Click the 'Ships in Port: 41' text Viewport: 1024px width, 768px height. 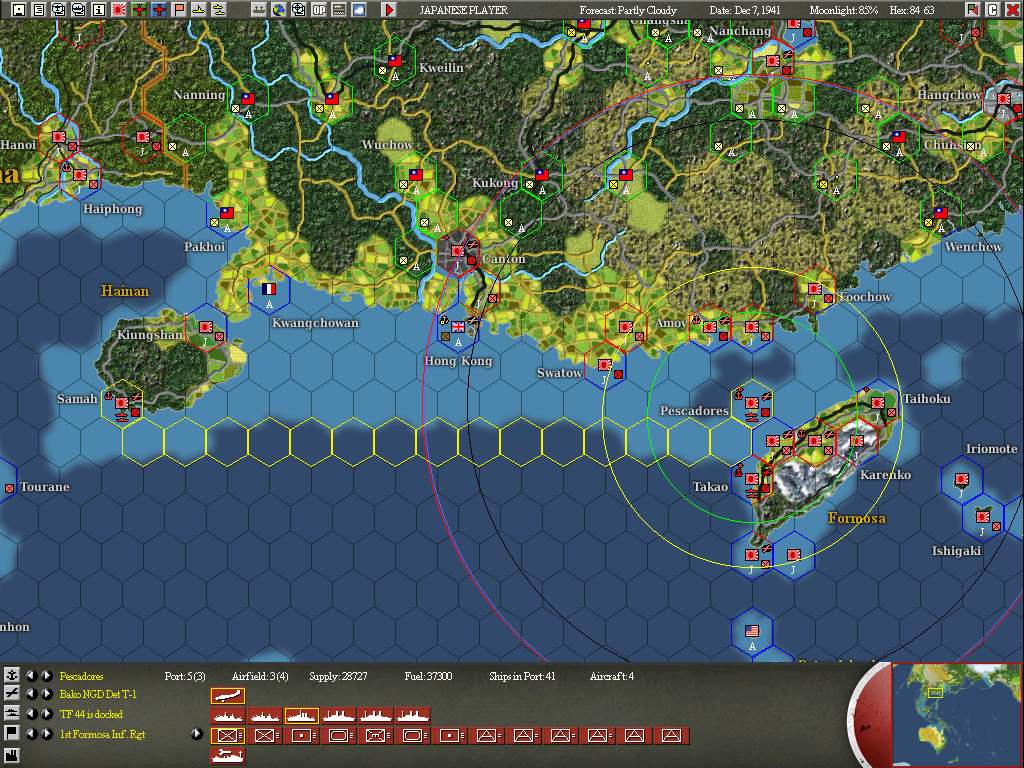click(x=522, y=676)
